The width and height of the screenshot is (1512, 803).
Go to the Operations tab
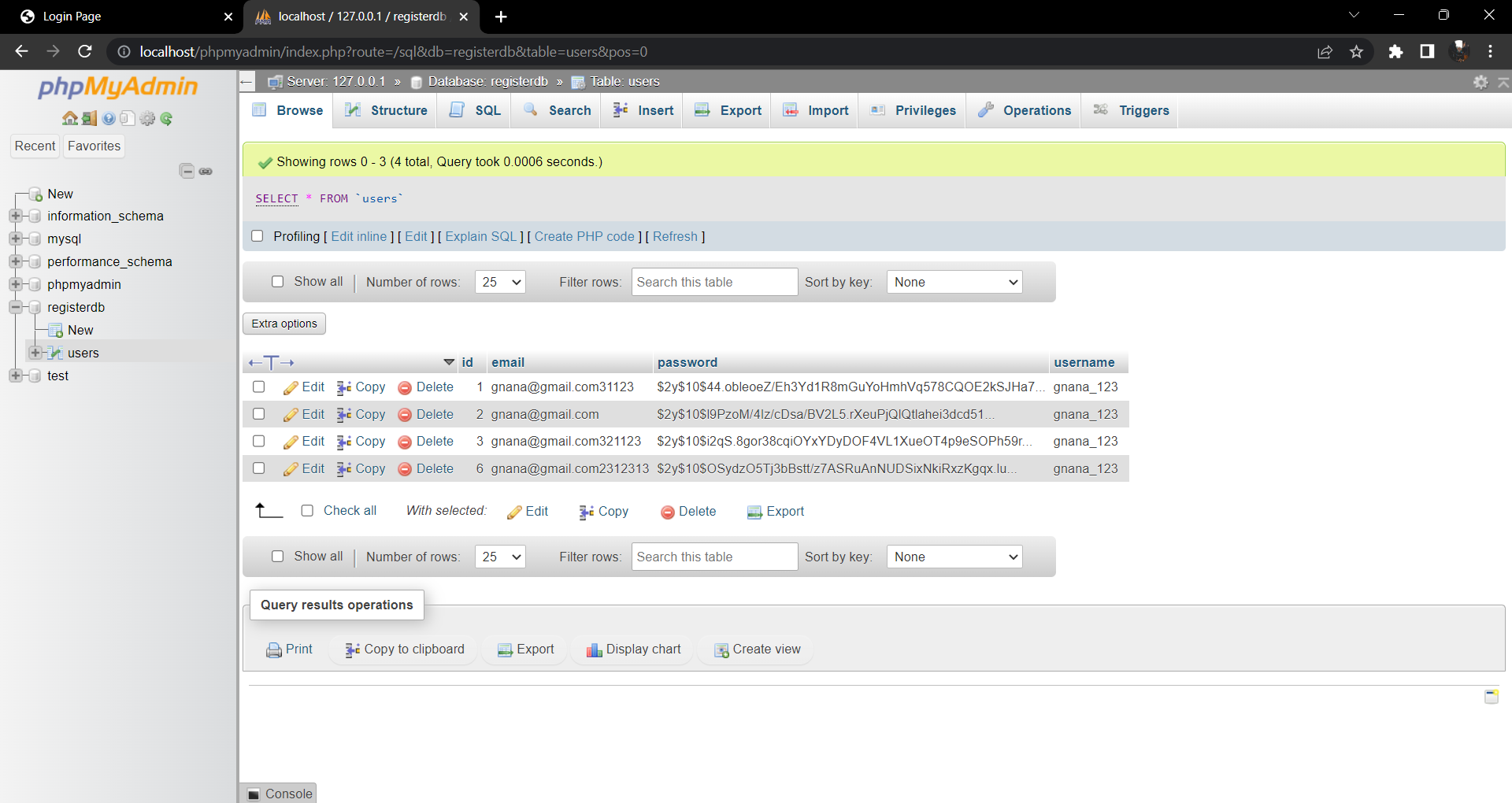[x=1025, y=110]
